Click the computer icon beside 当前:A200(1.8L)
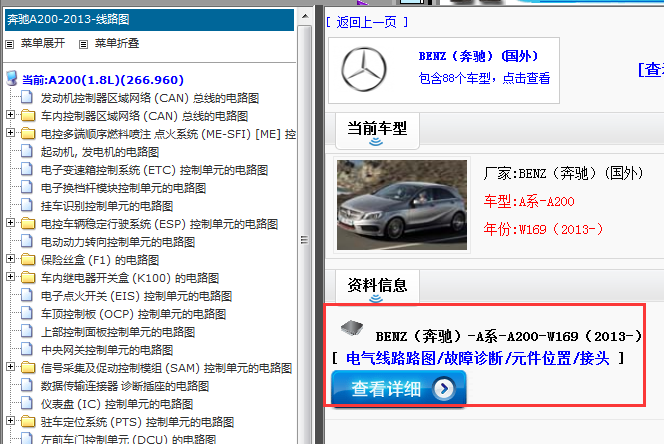 point(12,78)
